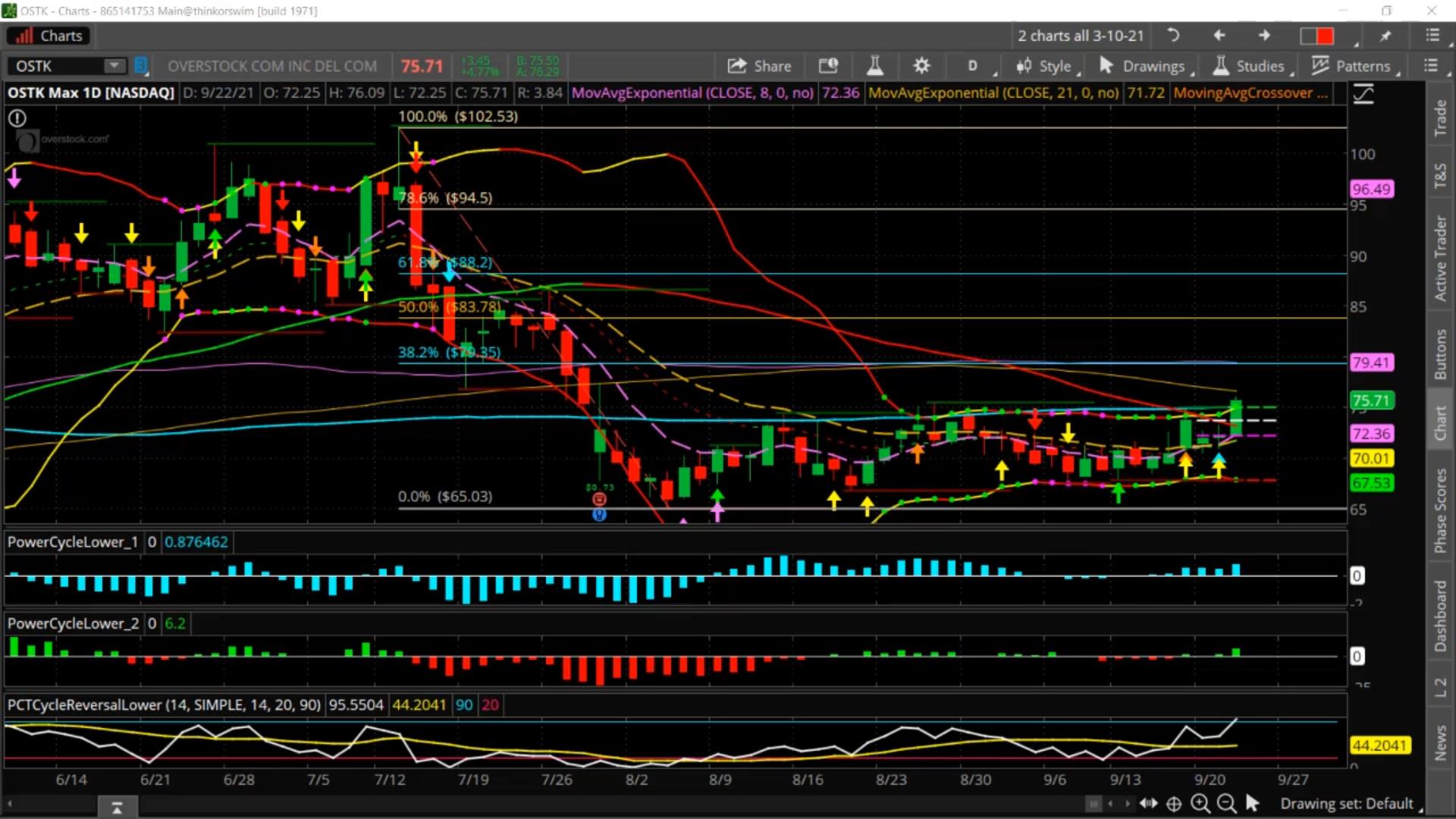This screenshot has height=819, width=1456.
Task: Click the OSTK symbol input field
Action: [55, 66]
